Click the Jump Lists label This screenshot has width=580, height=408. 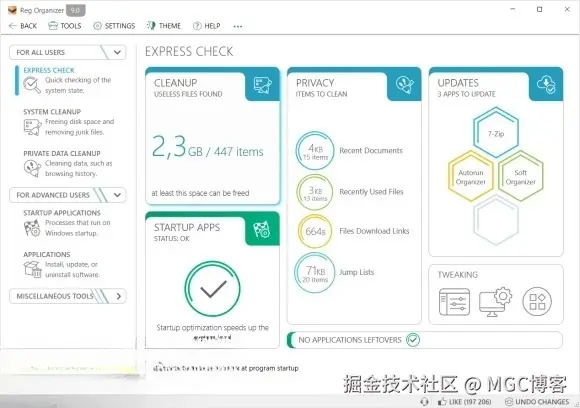coord(357,272)
